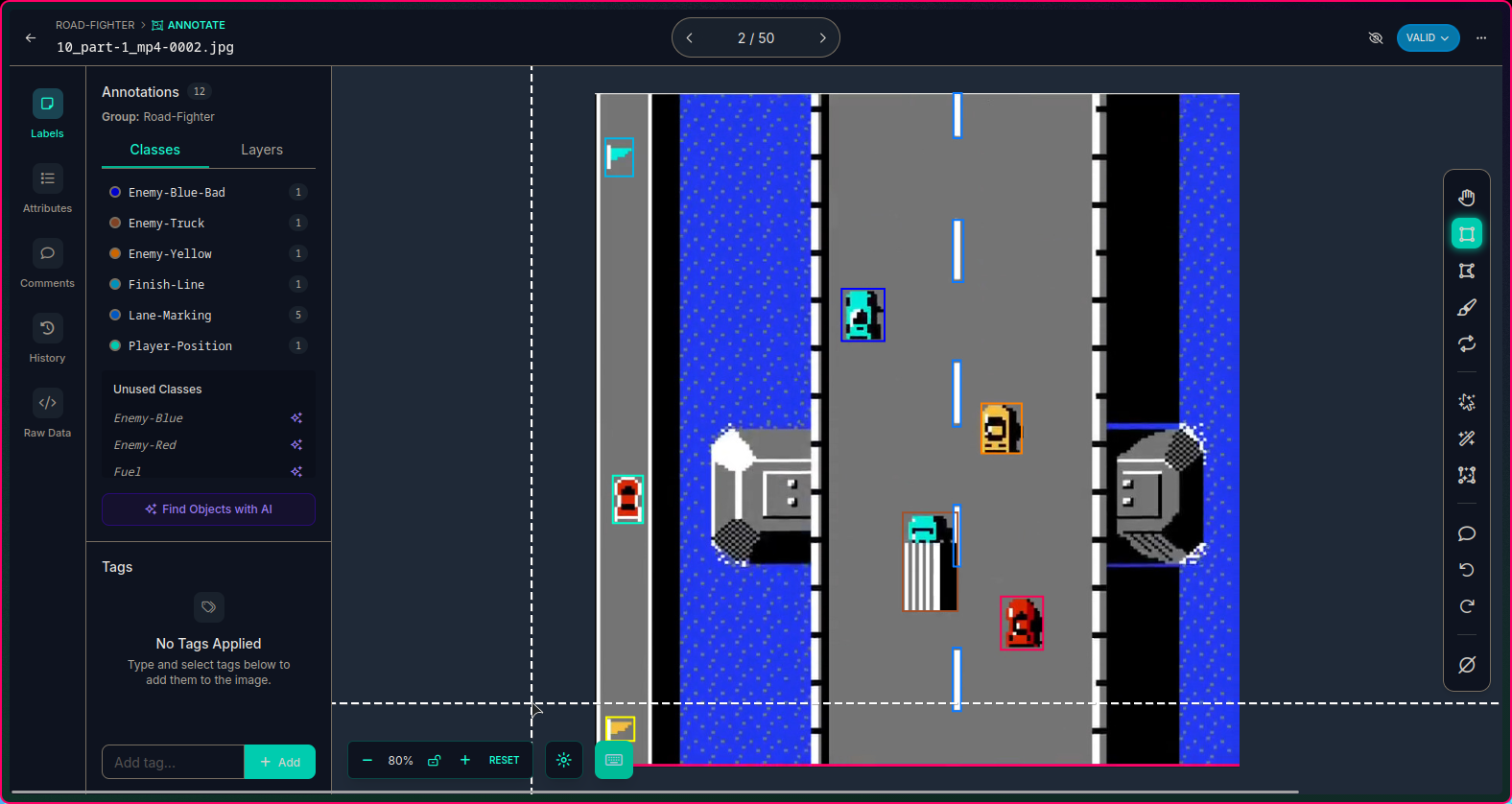Image resolution: width=1512 pixels, height=804 pixels.
Task: Open the Comments sidebar panel
Action: pyautogui.click(x=47, y=264)
